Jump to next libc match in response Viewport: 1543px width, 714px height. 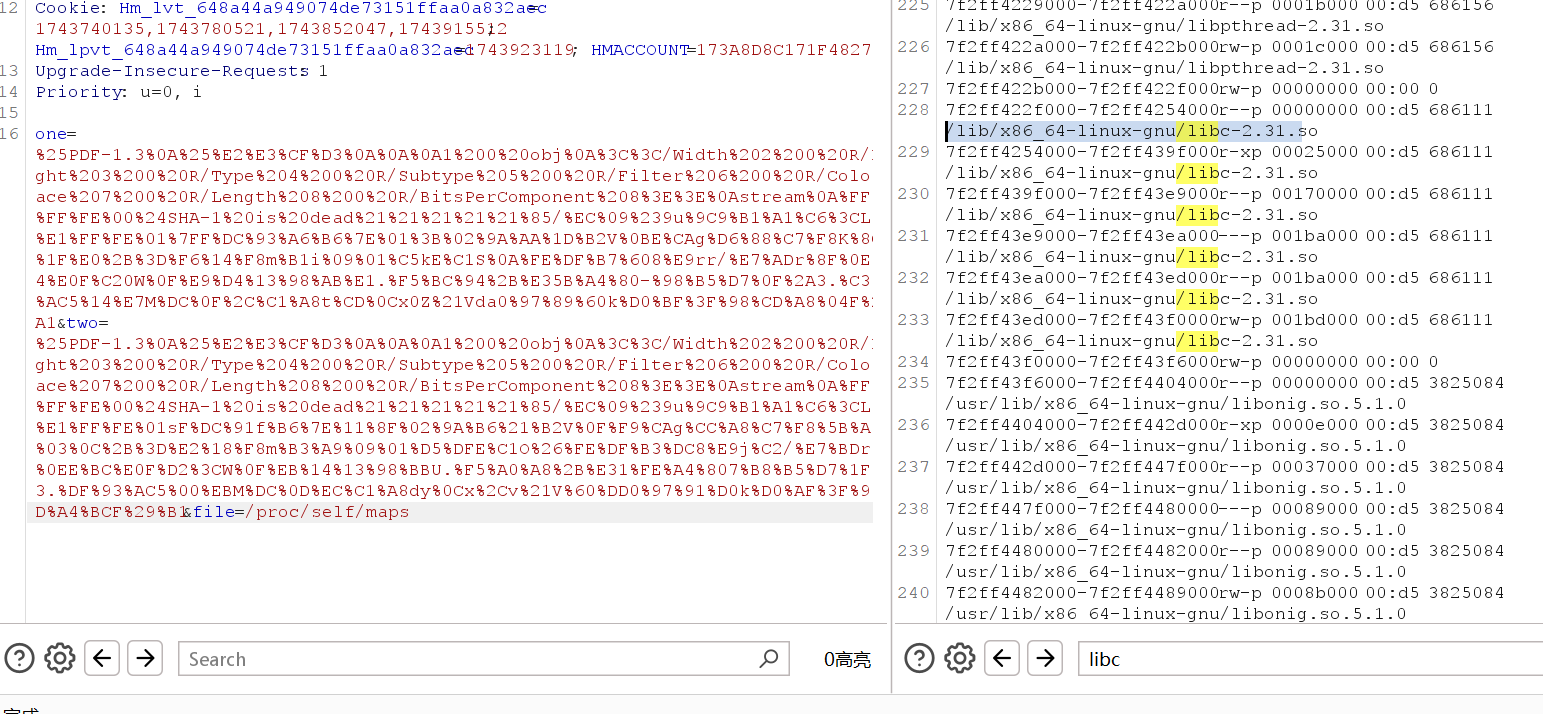[x=1045, y=658]
